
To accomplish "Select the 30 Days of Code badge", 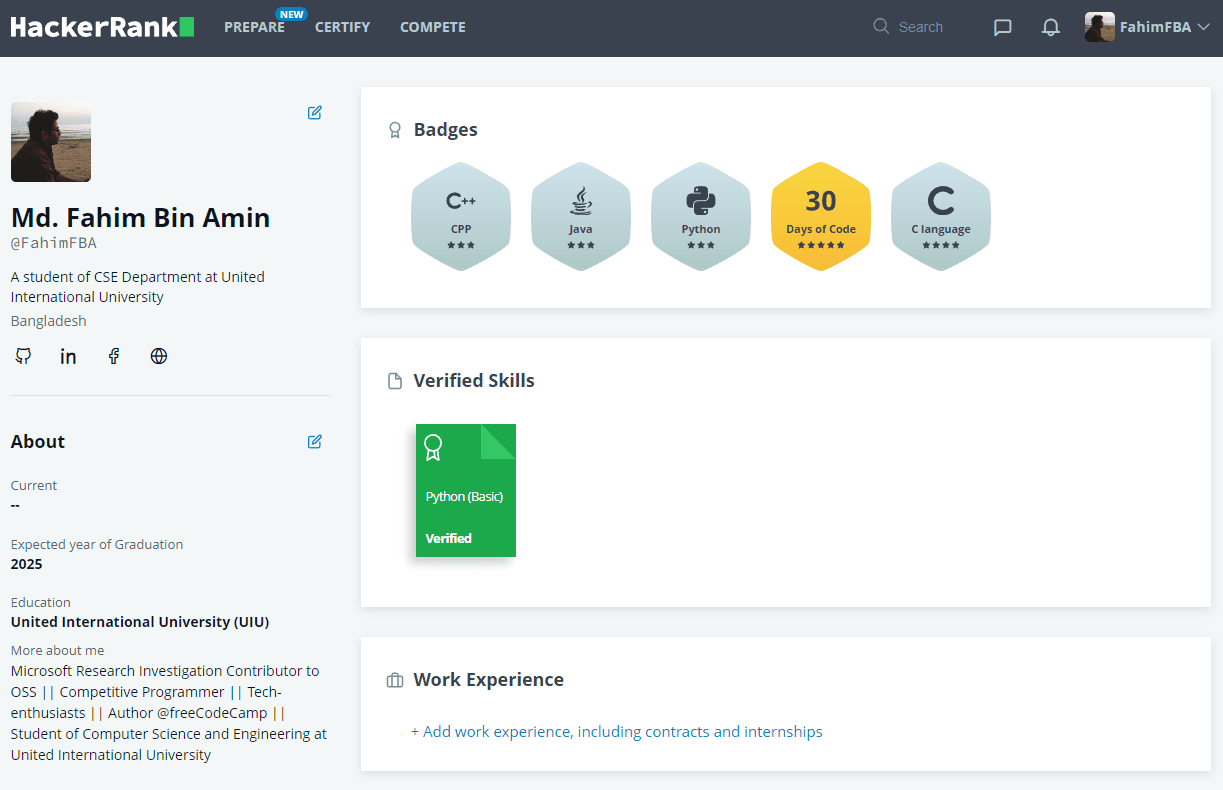I will (x=821, y=216).
